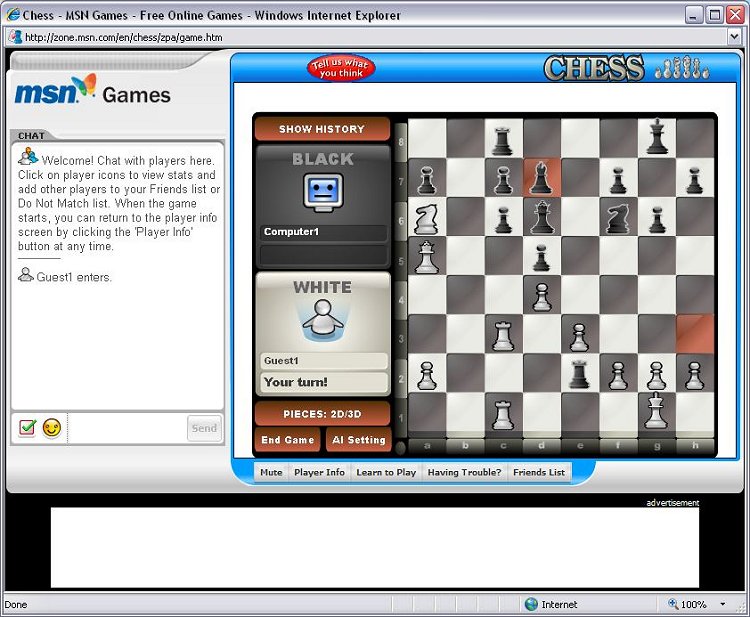Click the black bishop on highlighted d7
The height and width of the screenshot is (617, 750).
pos(541,178)
